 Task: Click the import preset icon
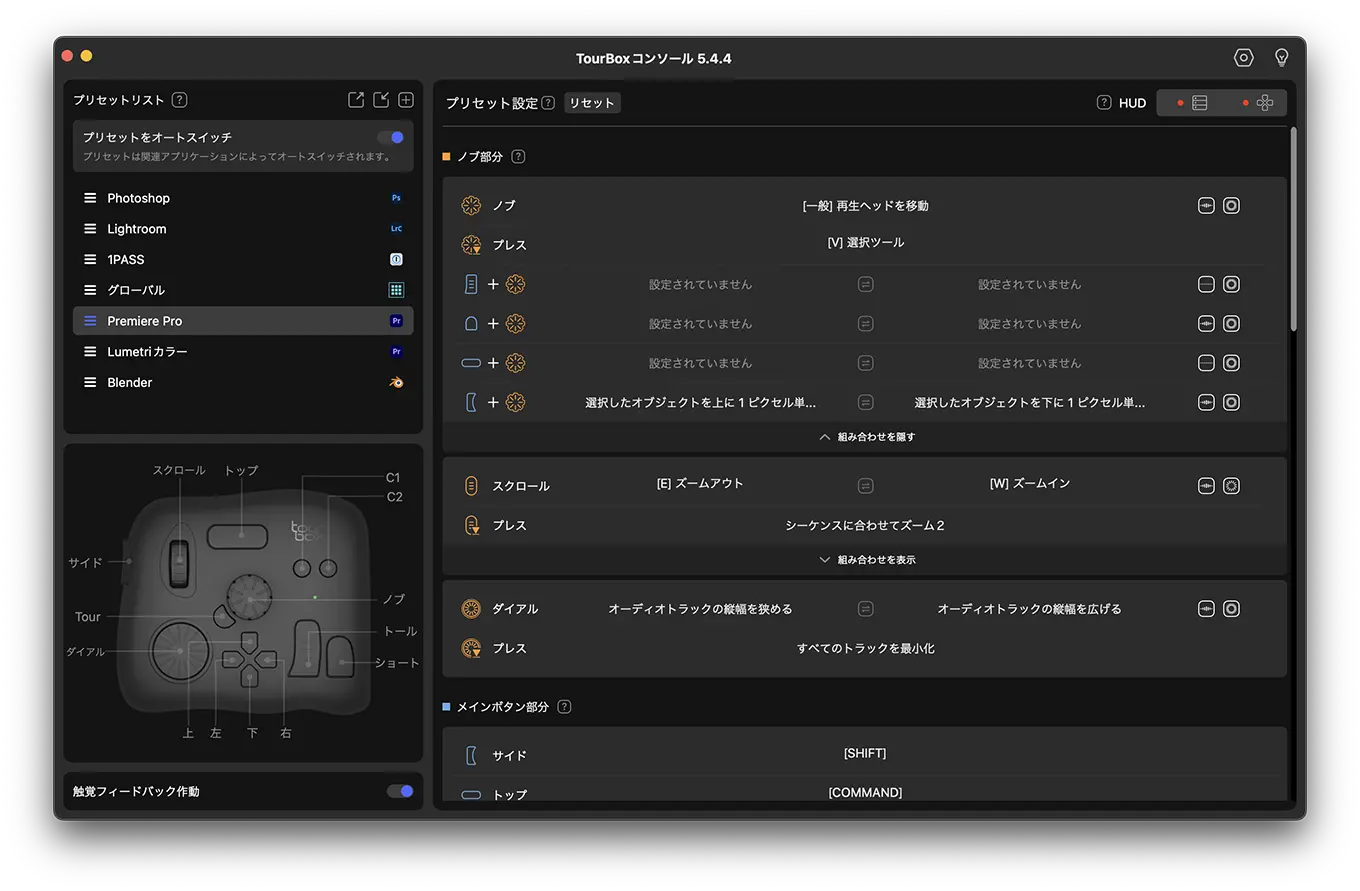[x=381, y=100]
